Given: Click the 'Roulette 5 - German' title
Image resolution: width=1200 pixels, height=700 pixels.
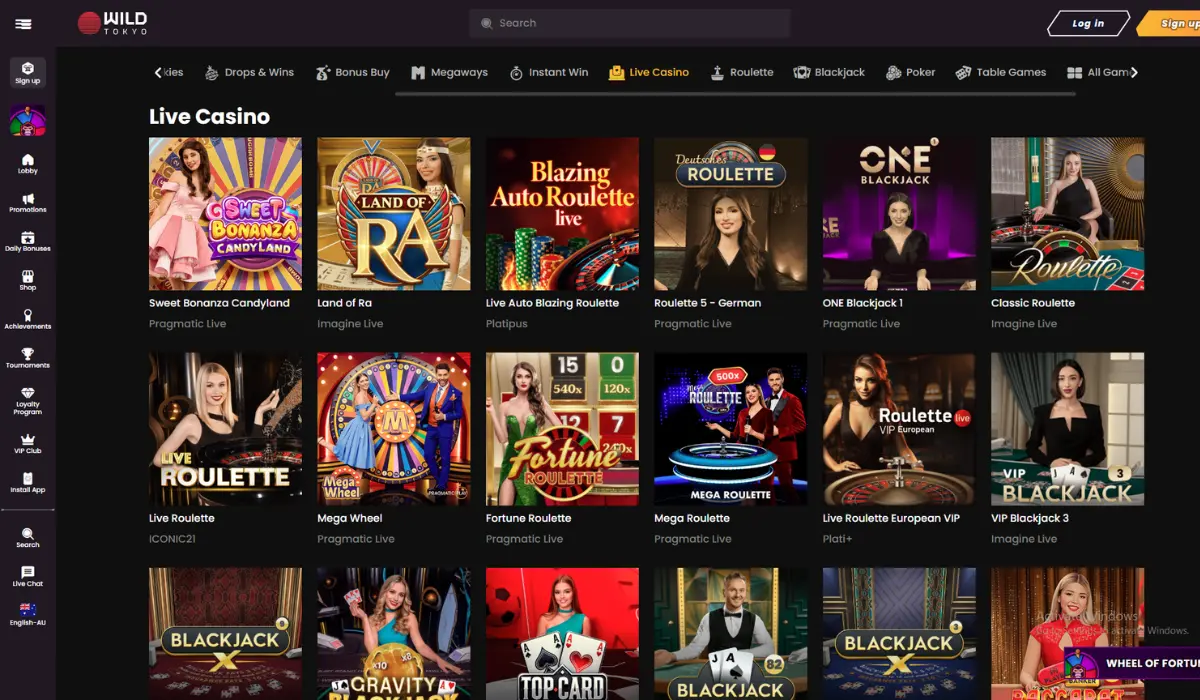Looking at the screenshot, I should [707, 303].
